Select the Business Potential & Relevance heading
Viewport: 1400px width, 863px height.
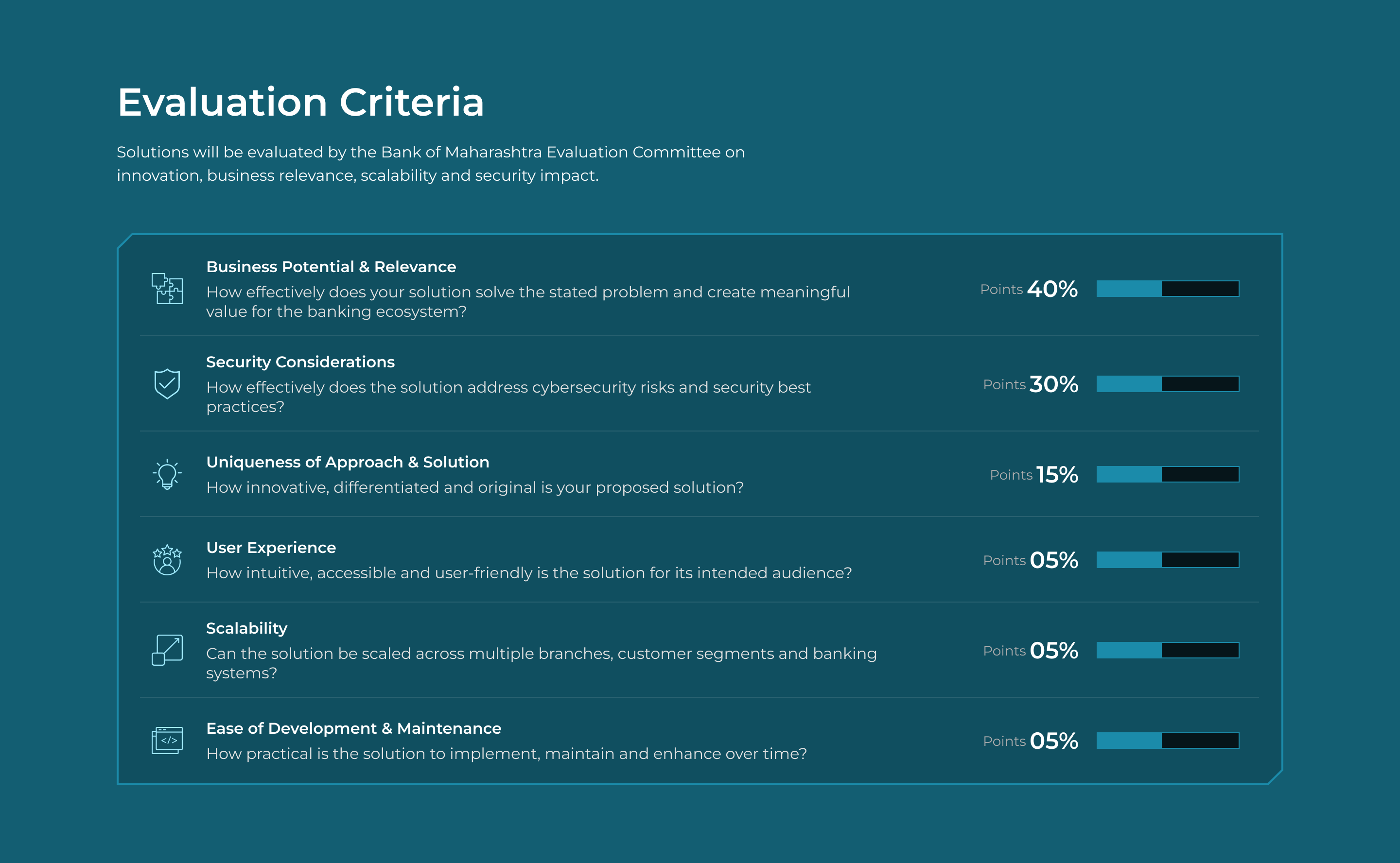(331, 267)
